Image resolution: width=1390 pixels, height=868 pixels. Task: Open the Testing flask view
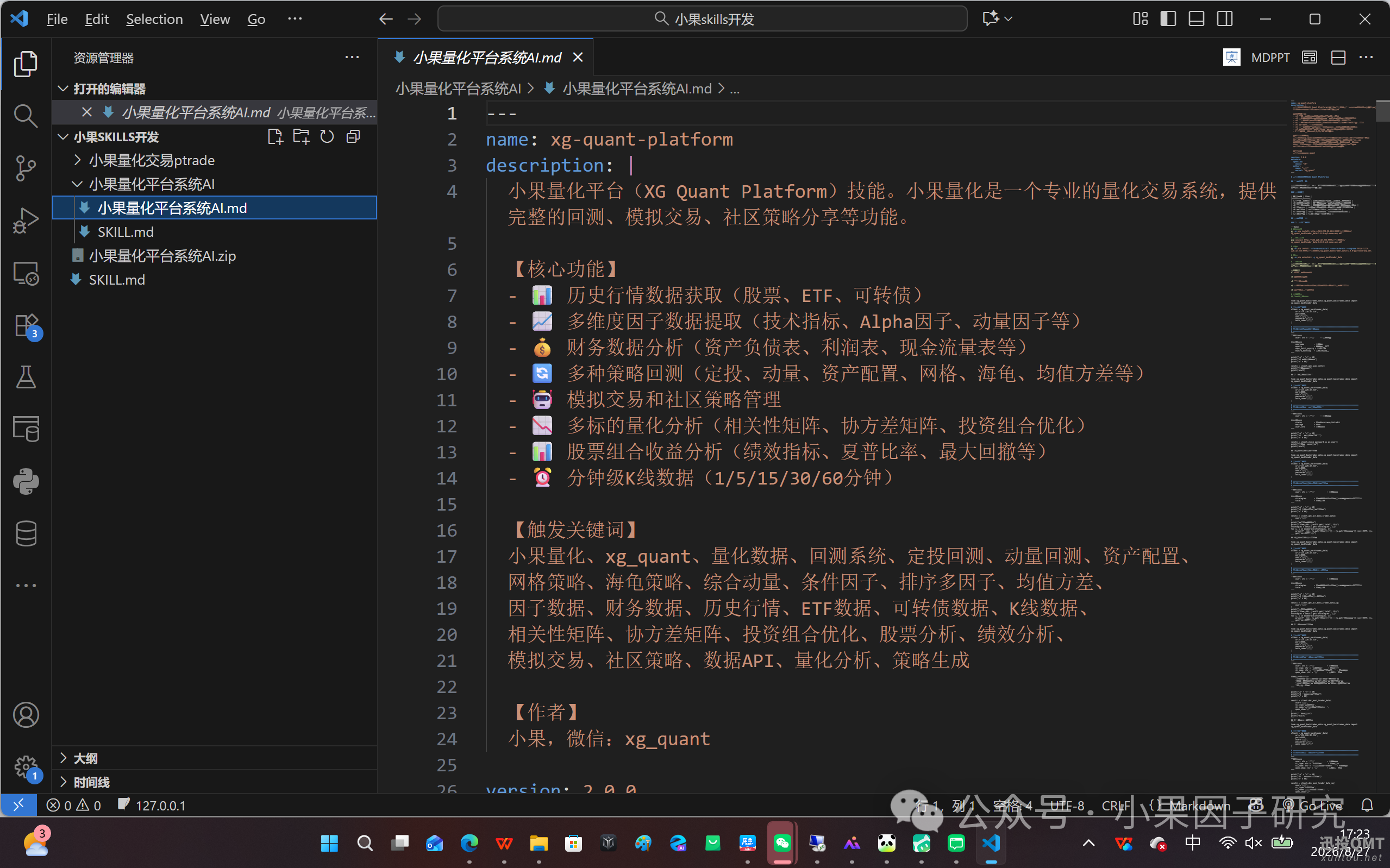pyautogui.click(x=26, y=377)
